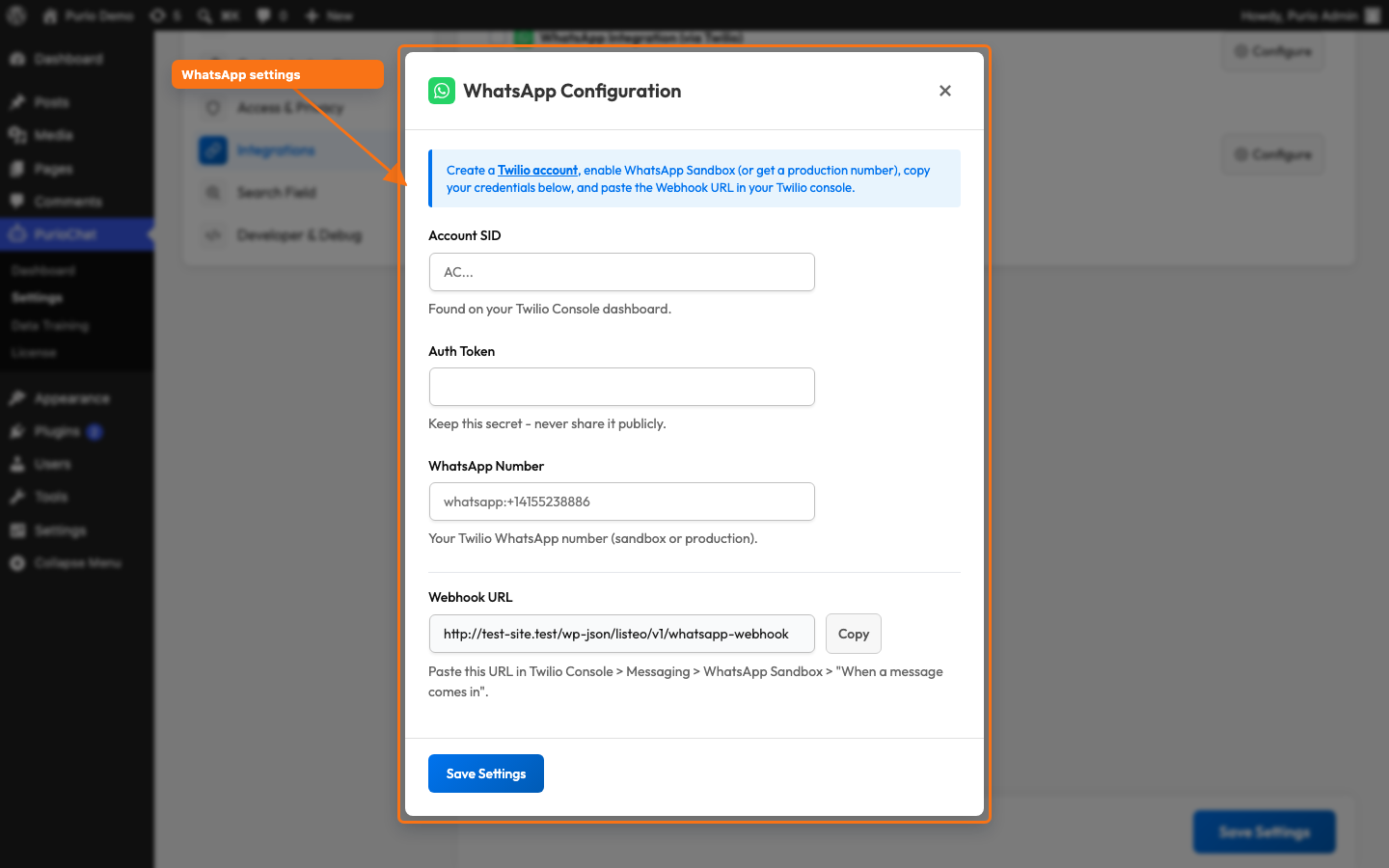Open the Twilio account link

click(x=537, y=171)
